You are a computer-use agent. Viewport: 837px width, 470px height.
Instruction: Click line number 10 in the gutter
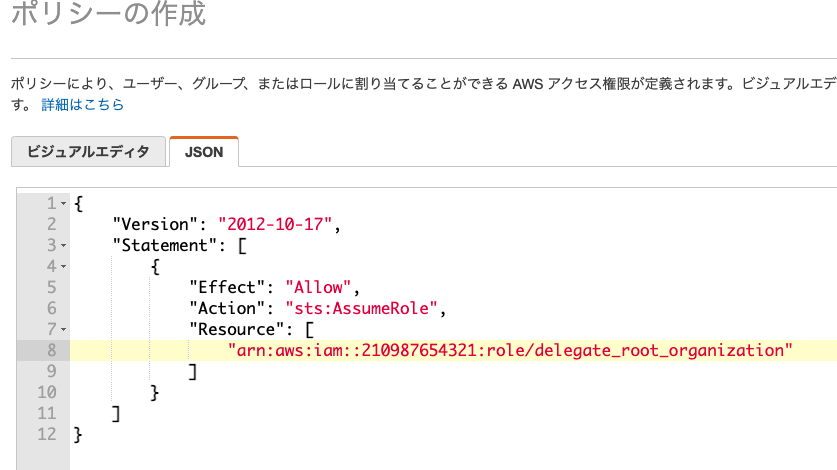(47, 393)
